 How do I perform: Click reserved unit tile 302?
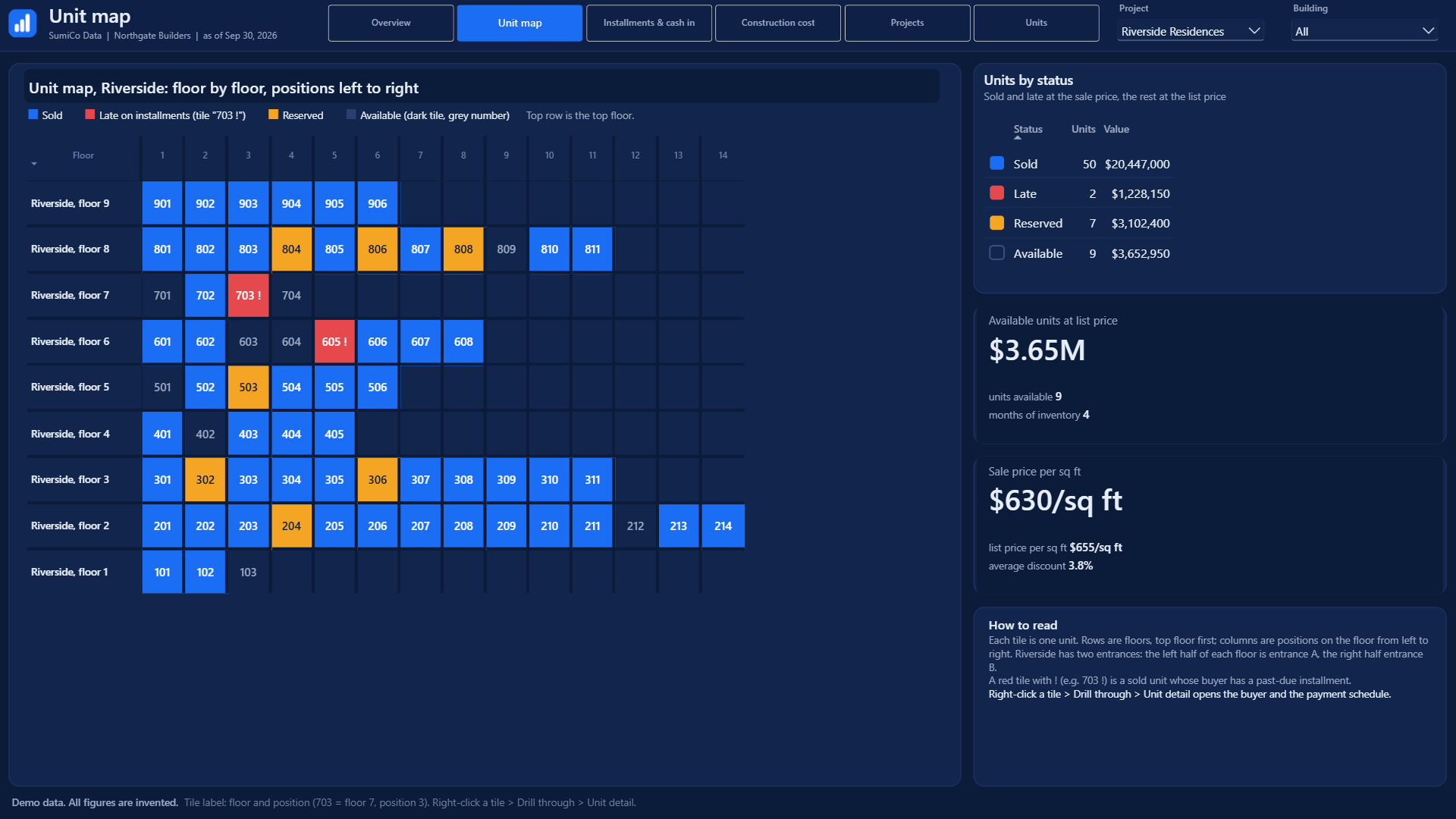pyautogui.click(x=205, y=480)
